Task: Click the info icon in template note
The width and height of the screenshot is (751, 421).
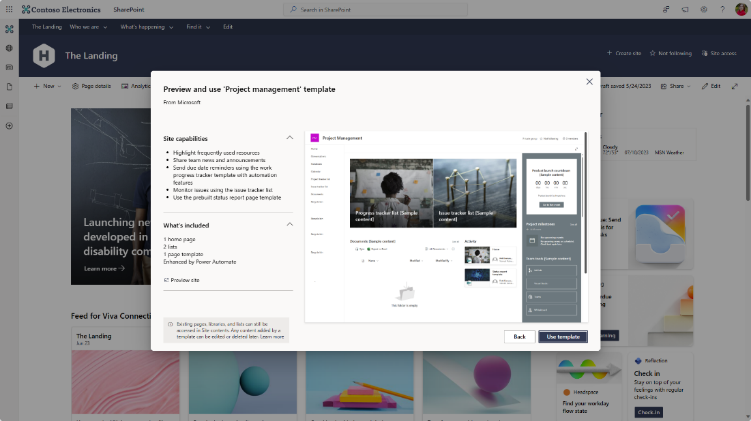Action: click(170, 324)
